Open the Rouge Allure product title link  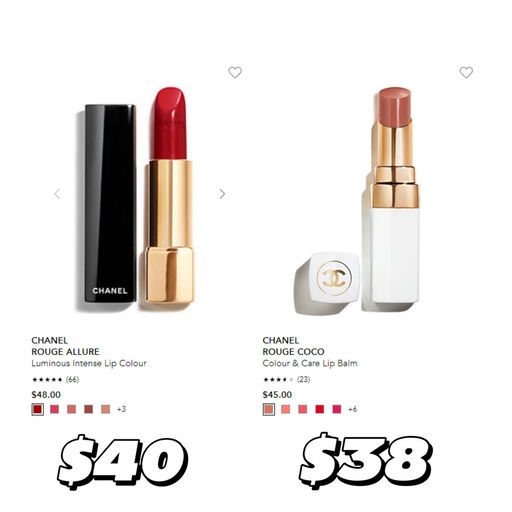(x=65, y=352)
